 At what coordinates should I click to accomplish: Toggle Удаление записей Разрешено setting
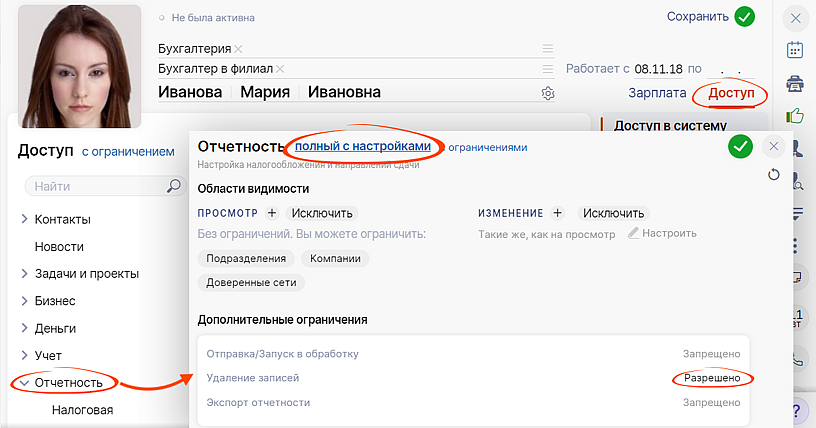coord(711,378)
